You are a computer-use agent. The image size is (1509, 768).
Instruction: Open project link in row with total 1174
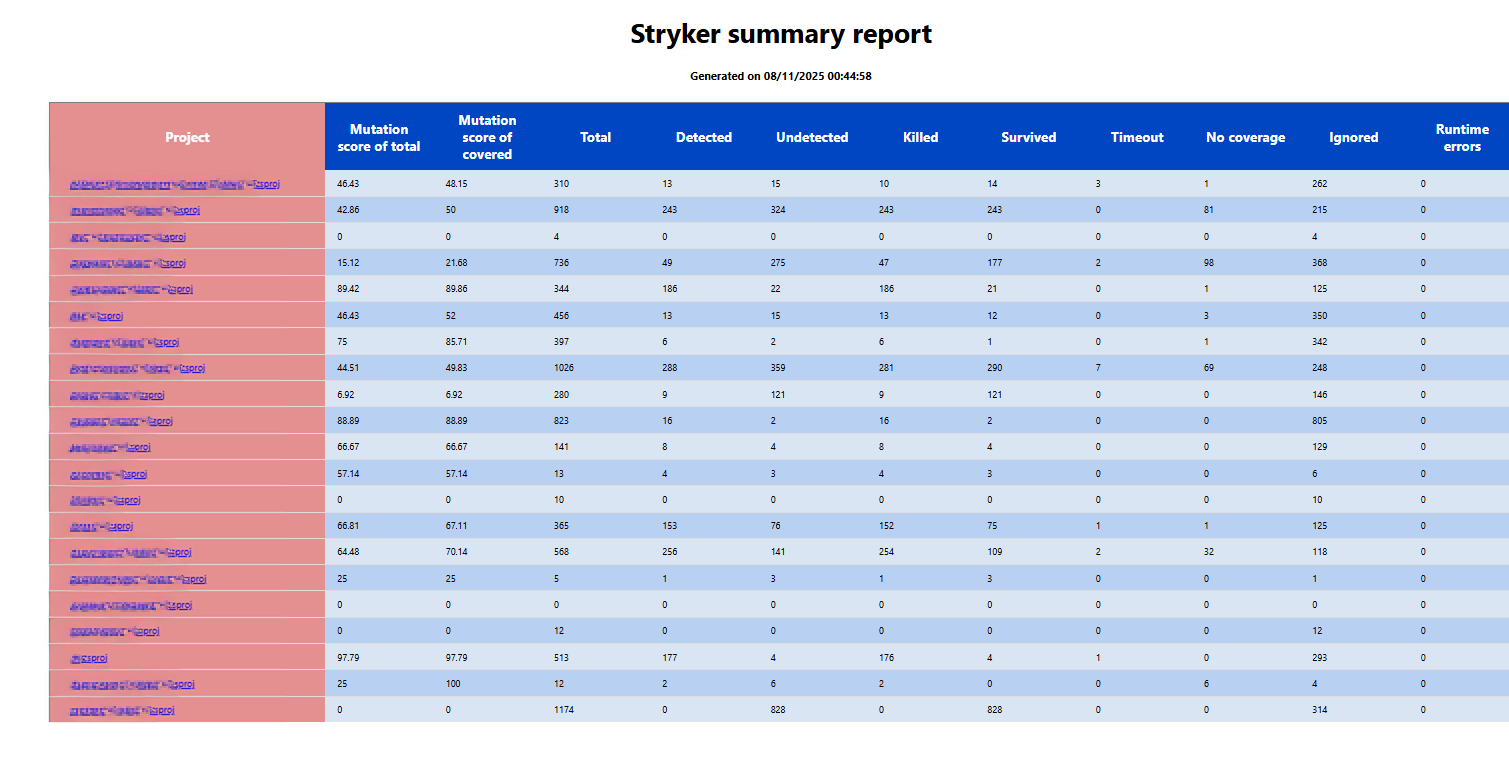point(122,711)
